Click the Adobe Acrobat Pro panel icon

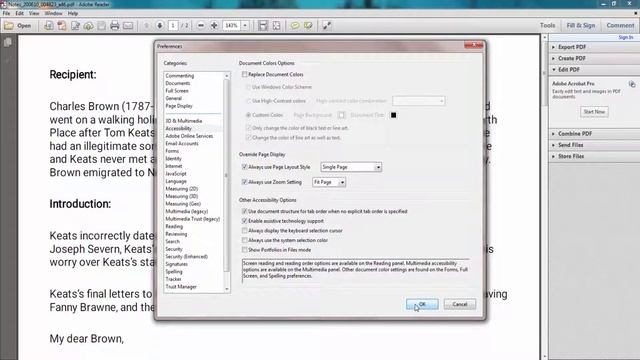(x=632, y=84)
